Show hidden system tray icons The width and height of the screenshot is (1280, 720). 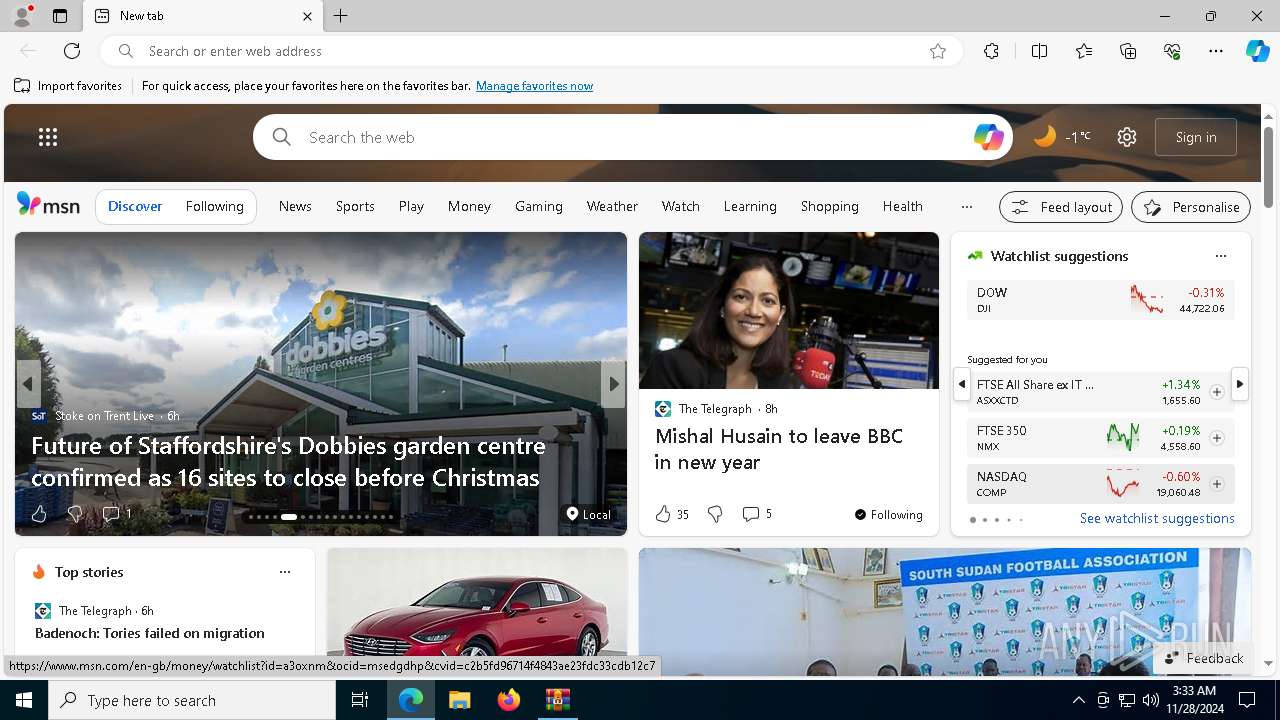click(x=1078, y=700)
